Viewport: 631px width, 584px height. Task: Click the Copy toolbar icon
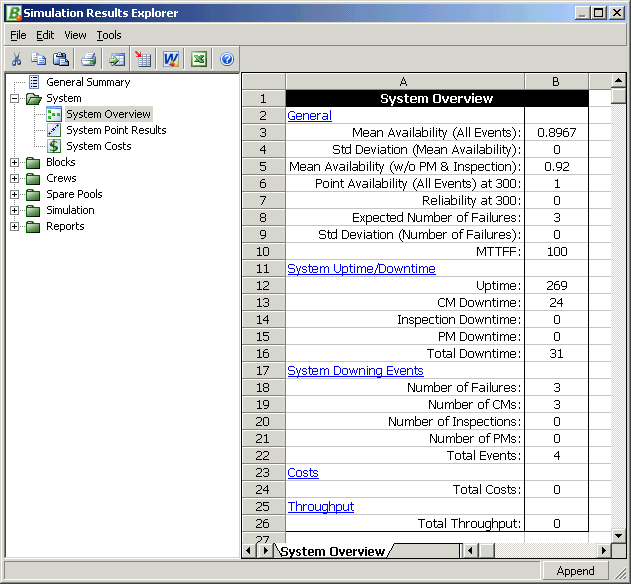point(39,59)
